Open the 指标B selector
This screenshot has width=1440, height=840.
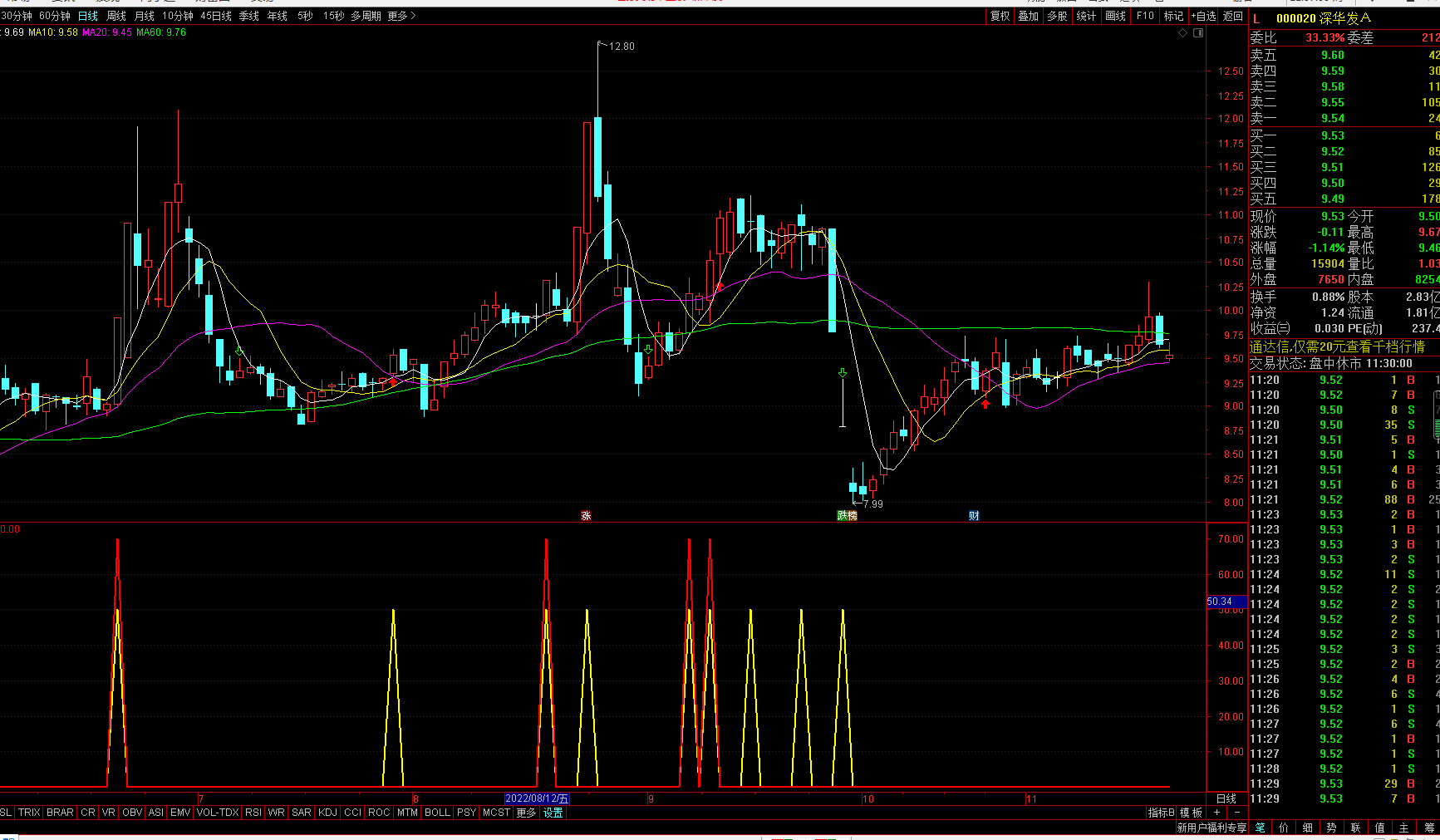pos(1161,813)
